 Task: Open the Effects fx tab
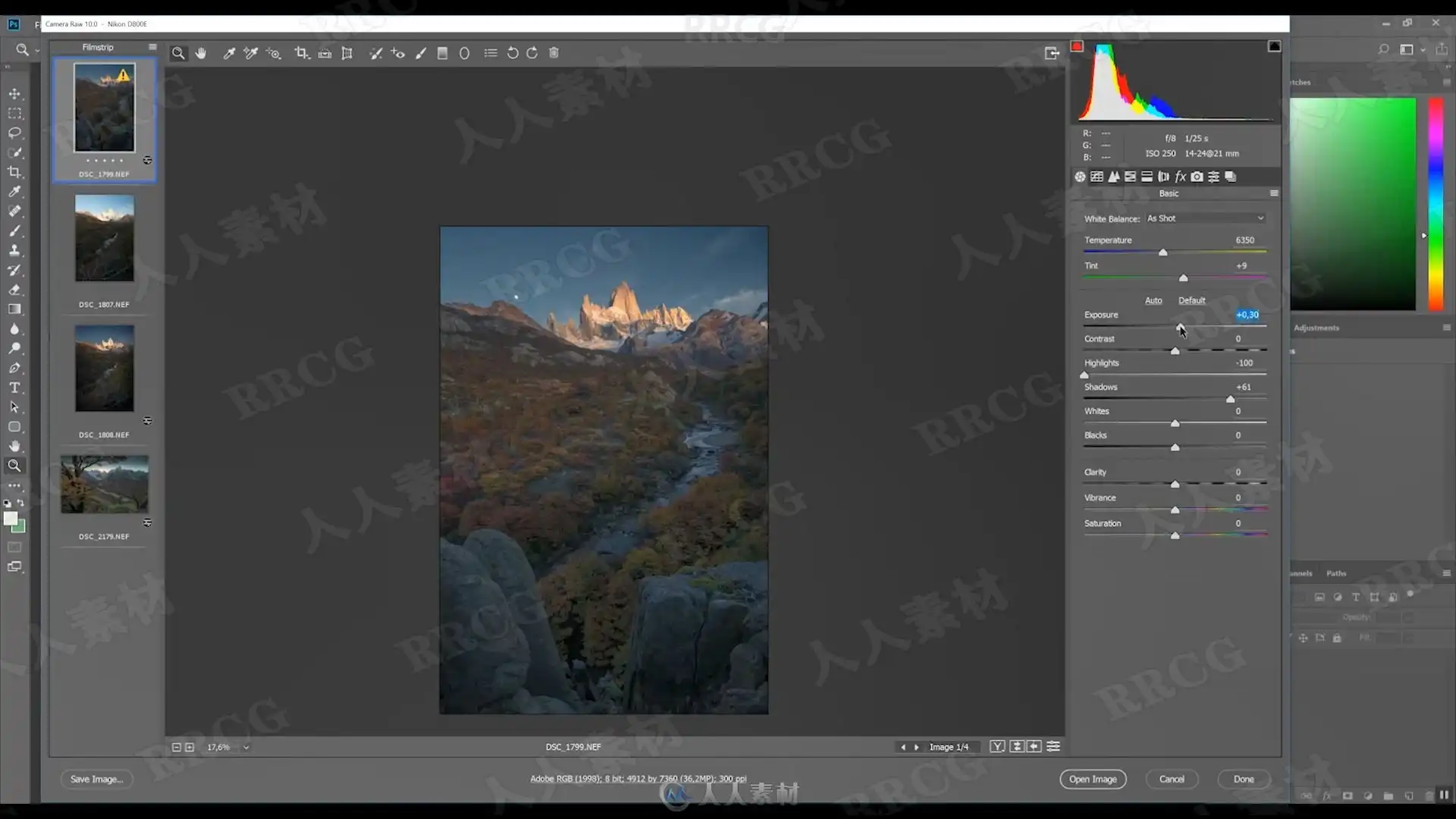click(x=1180, y=177)
